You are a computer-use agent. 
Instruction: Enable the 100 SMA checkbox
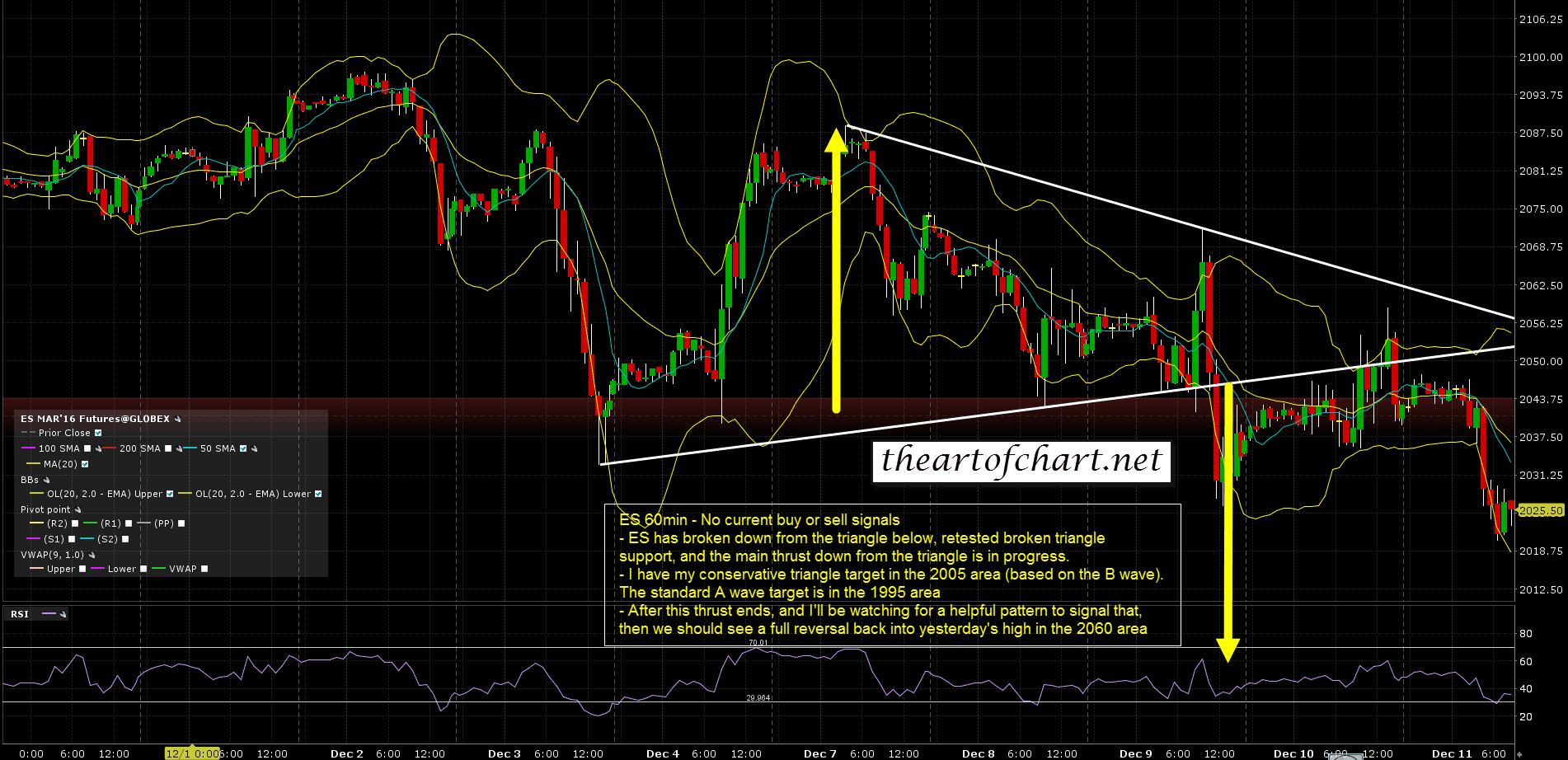87,449
